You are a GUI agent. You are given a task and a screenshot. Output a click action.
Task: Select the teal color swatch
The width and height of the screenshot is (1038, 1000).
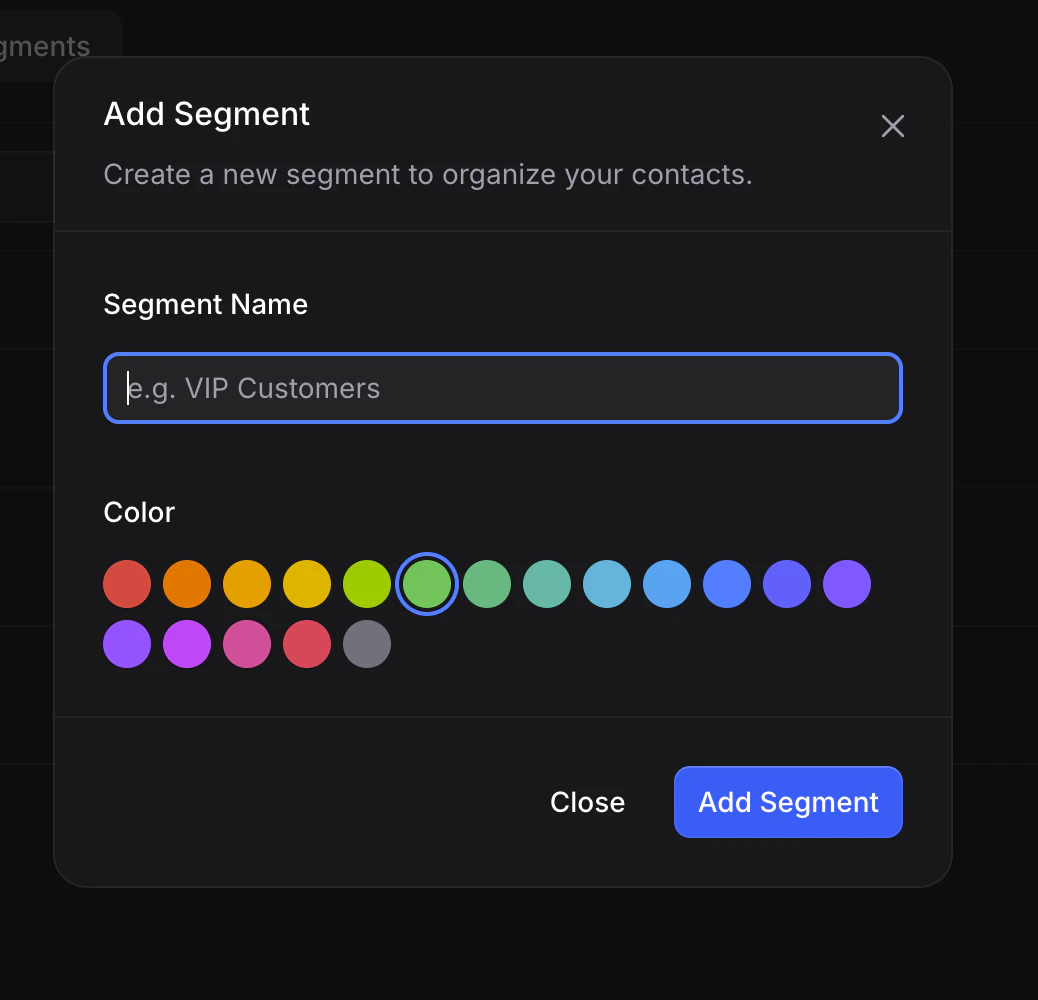point(547,584)
